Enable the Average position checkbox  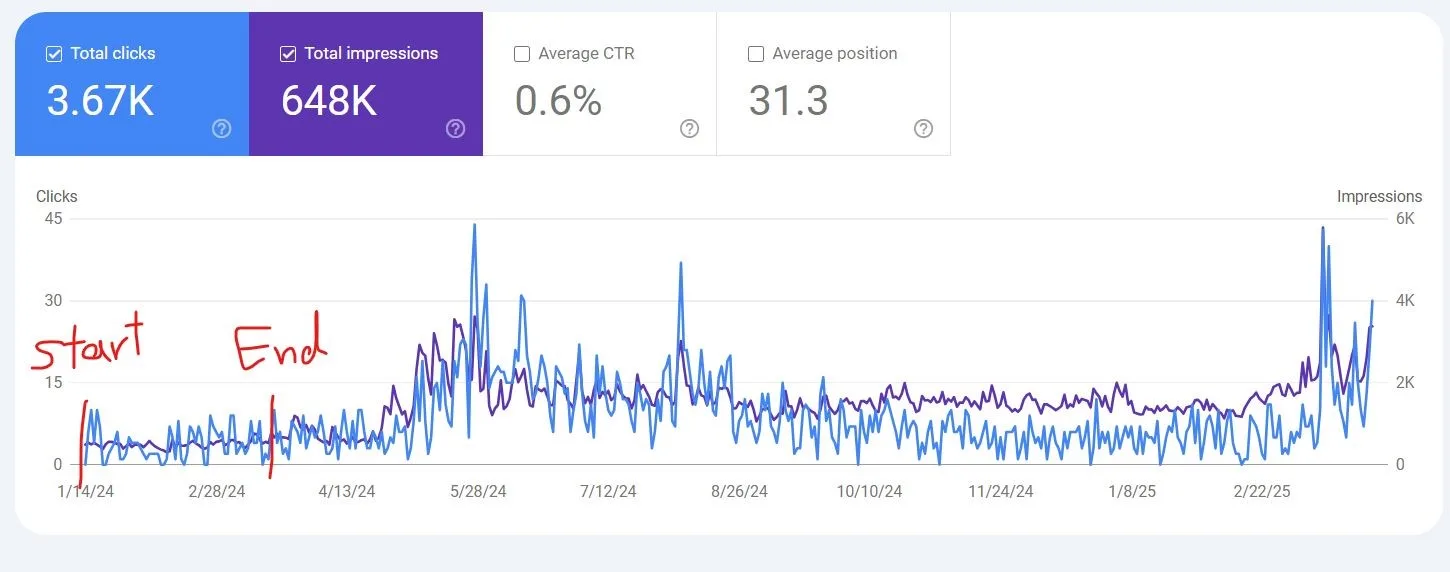tap(756, 54)
